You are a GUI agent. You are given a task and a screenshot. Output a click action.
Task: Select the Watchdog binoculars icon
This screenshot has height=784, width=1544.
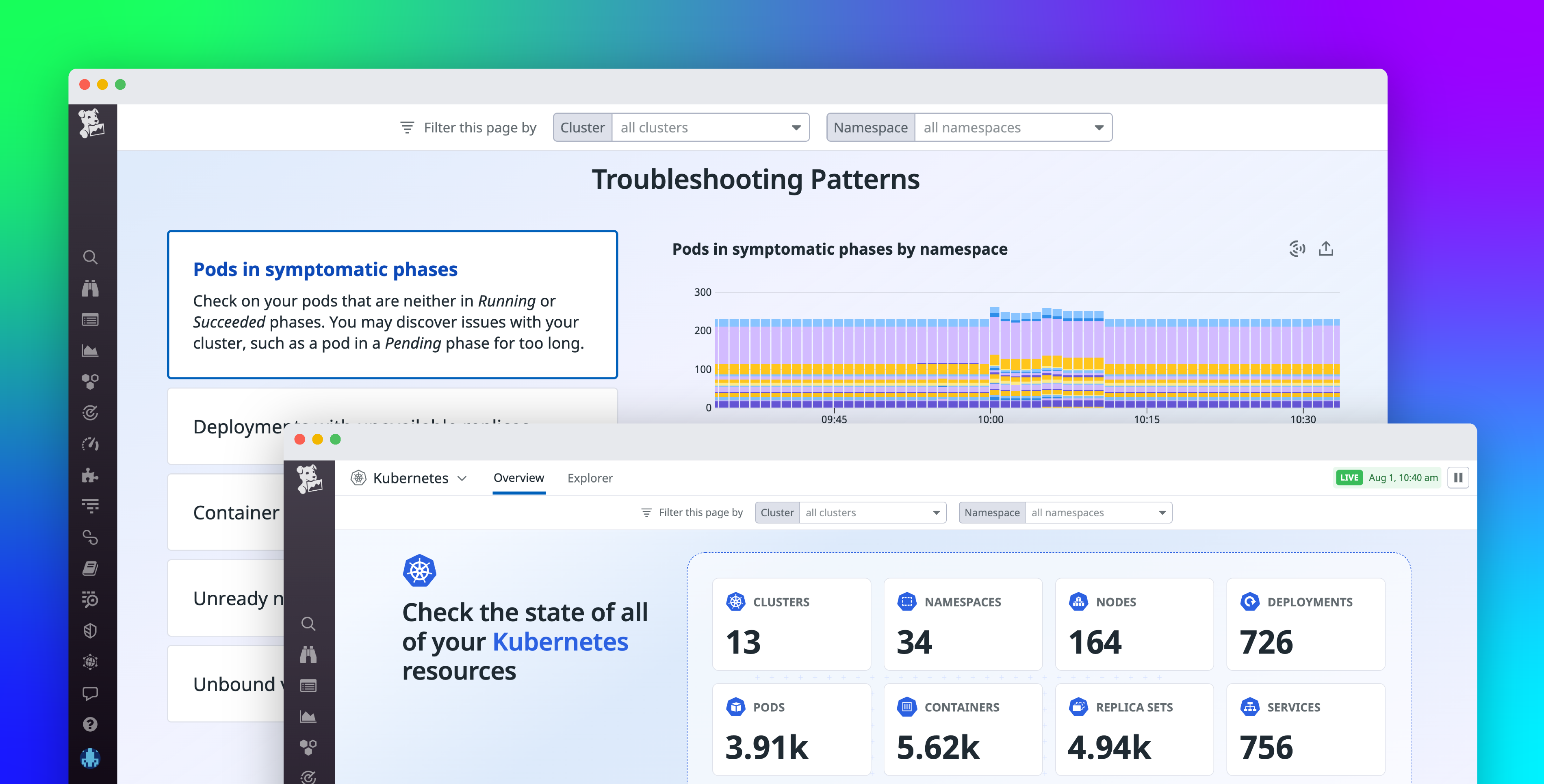(x=91, y=288)
